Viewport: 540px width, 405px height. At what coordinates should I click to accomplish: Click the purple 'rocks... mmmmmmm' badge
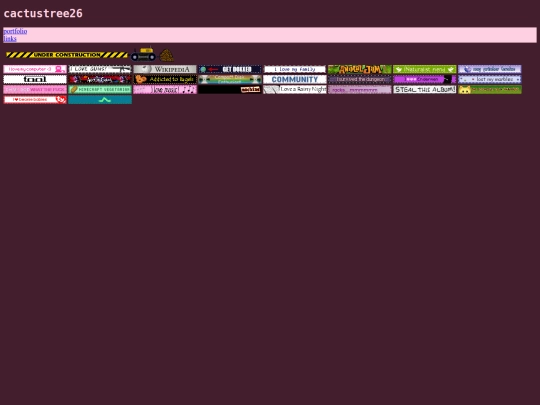point(360,90)
